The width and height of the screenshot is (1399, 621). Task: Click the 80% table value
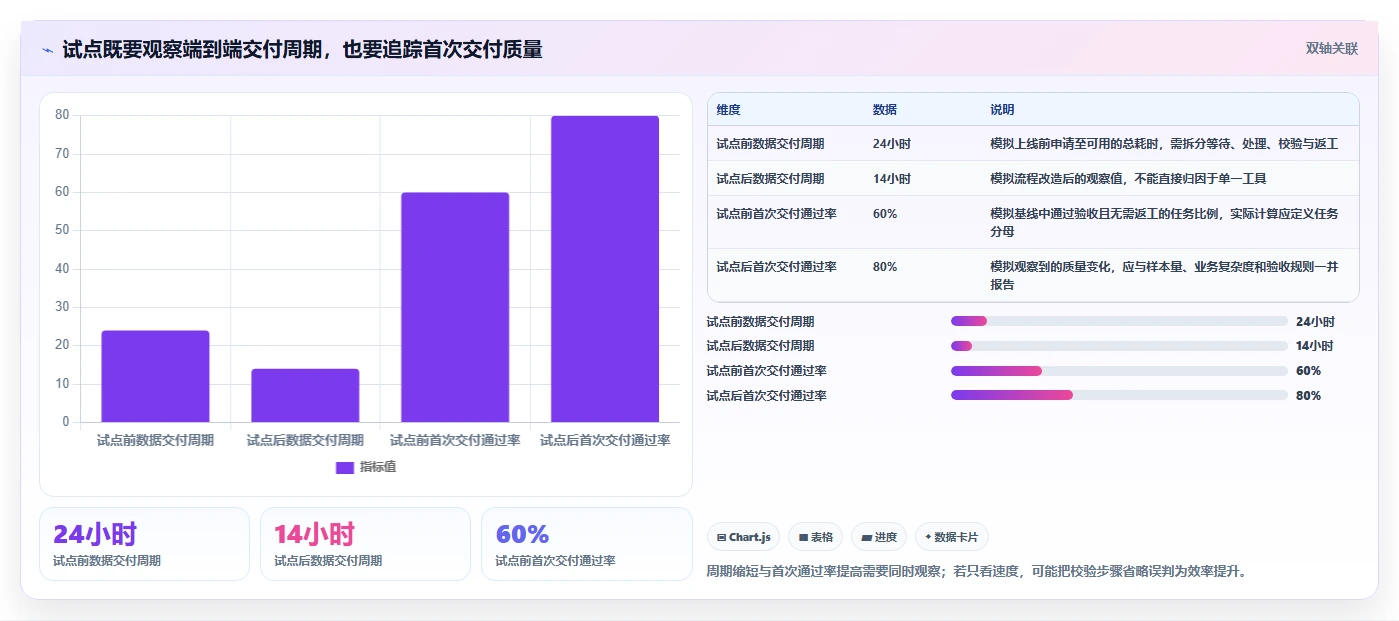coord(885,267)
